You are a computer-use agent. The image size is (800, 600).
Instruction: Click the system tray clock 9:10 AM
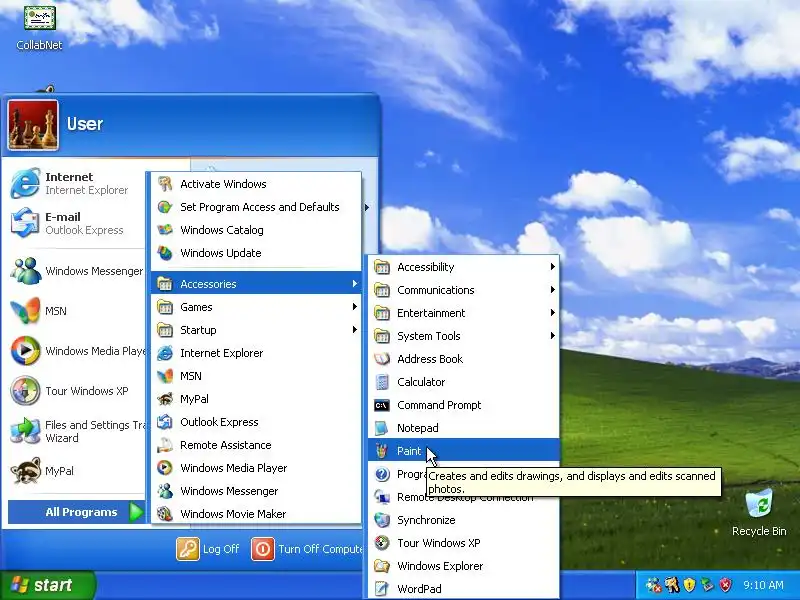pos(763,585)
